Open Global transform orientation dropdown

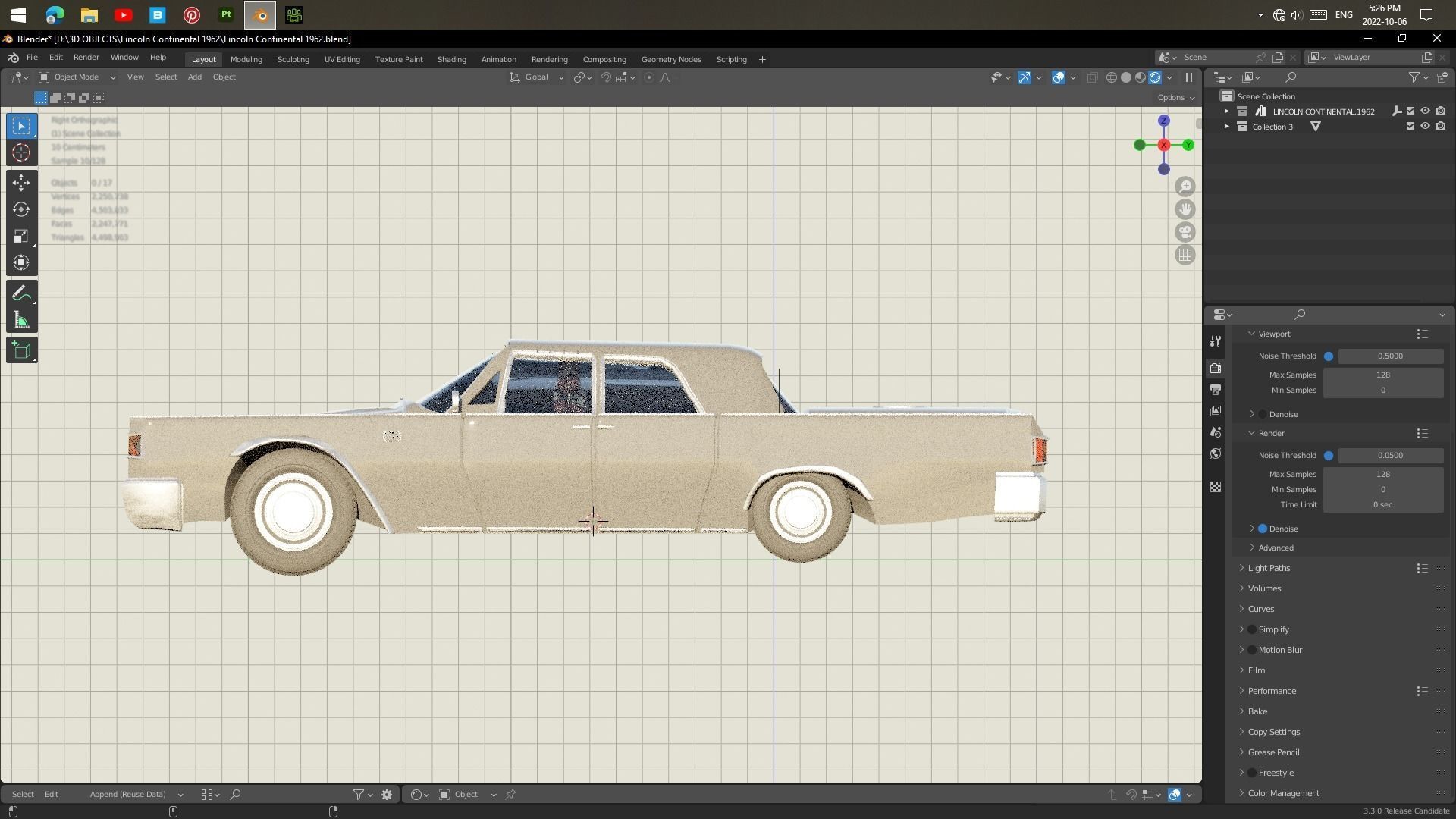[x=537, y=77]
